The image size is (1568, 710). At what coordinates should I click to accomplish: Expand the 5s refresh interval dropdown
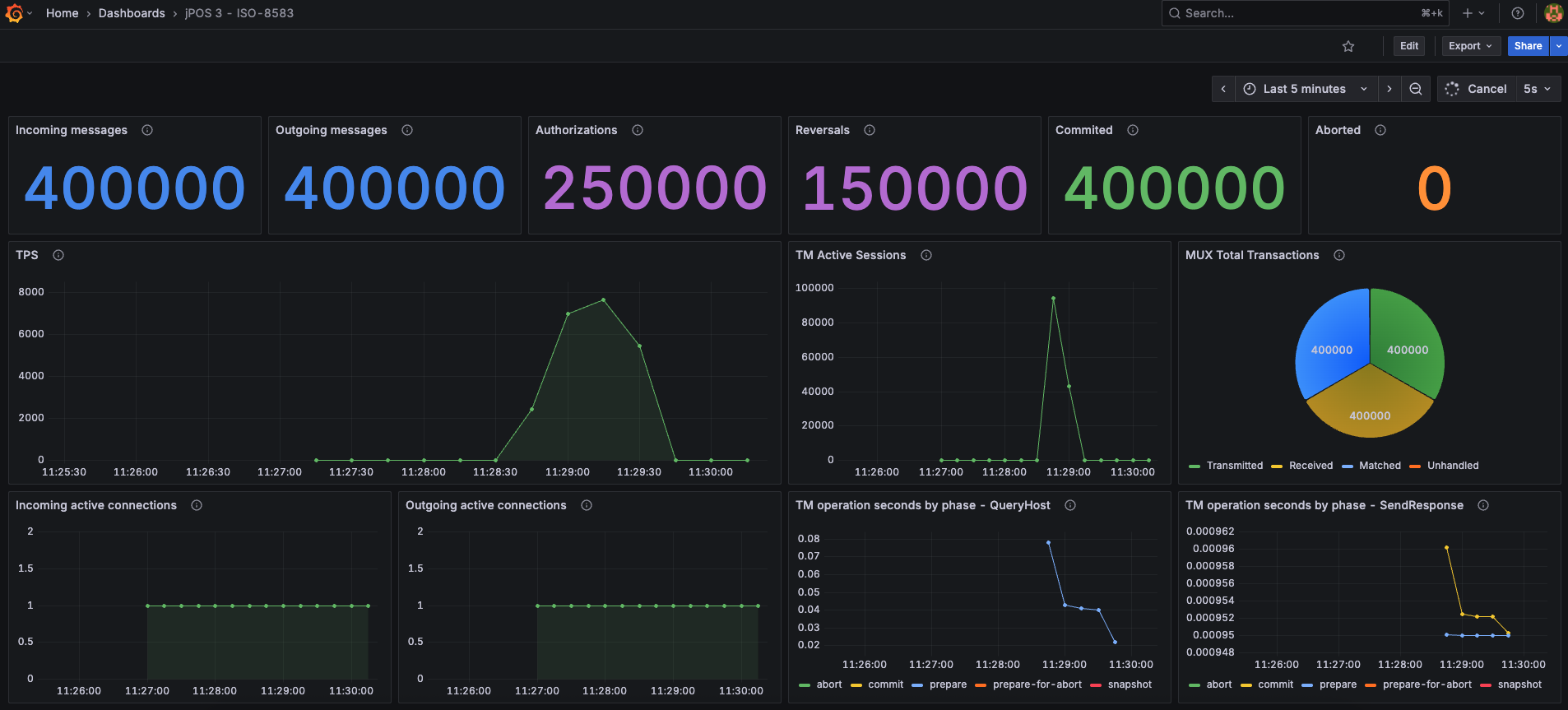point(1537,89)
